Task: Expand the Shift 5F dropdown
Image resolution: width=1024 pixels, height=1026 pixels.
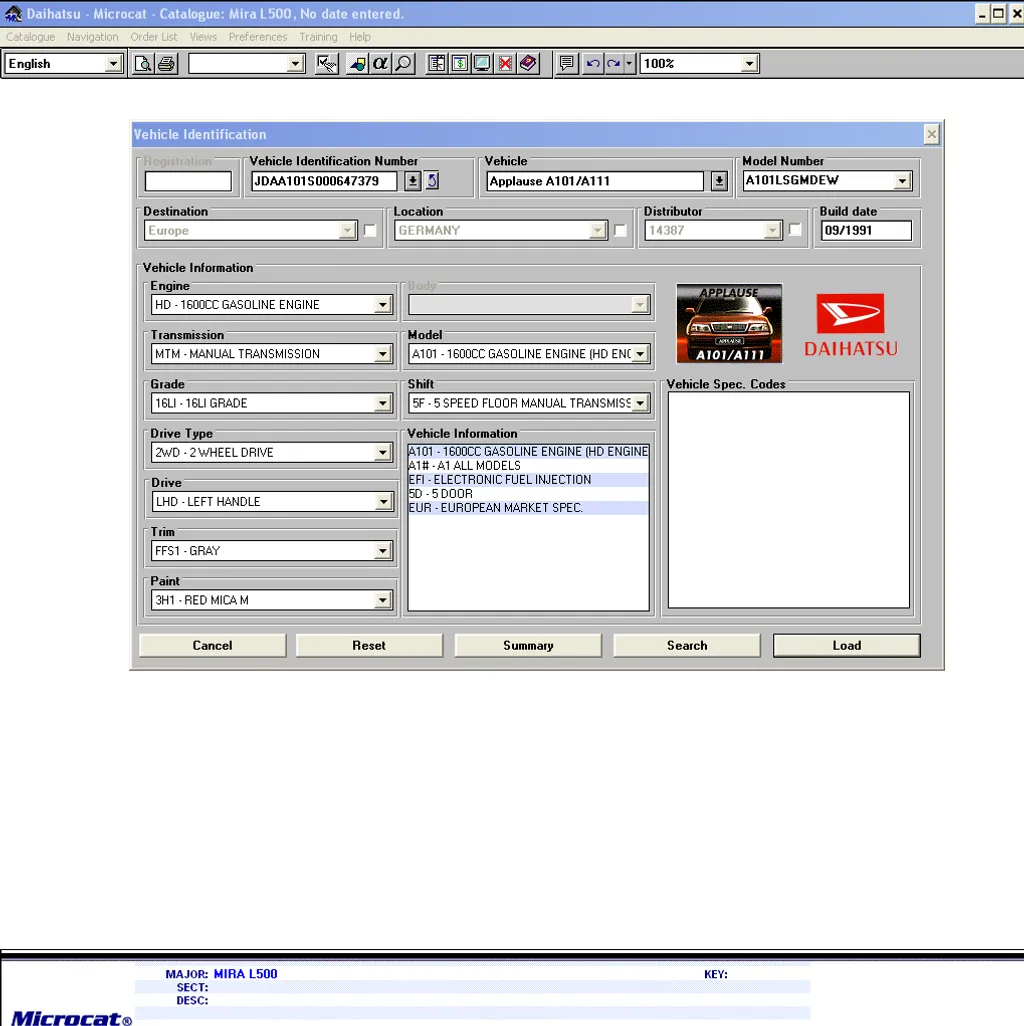Action: tap(640, 403)
